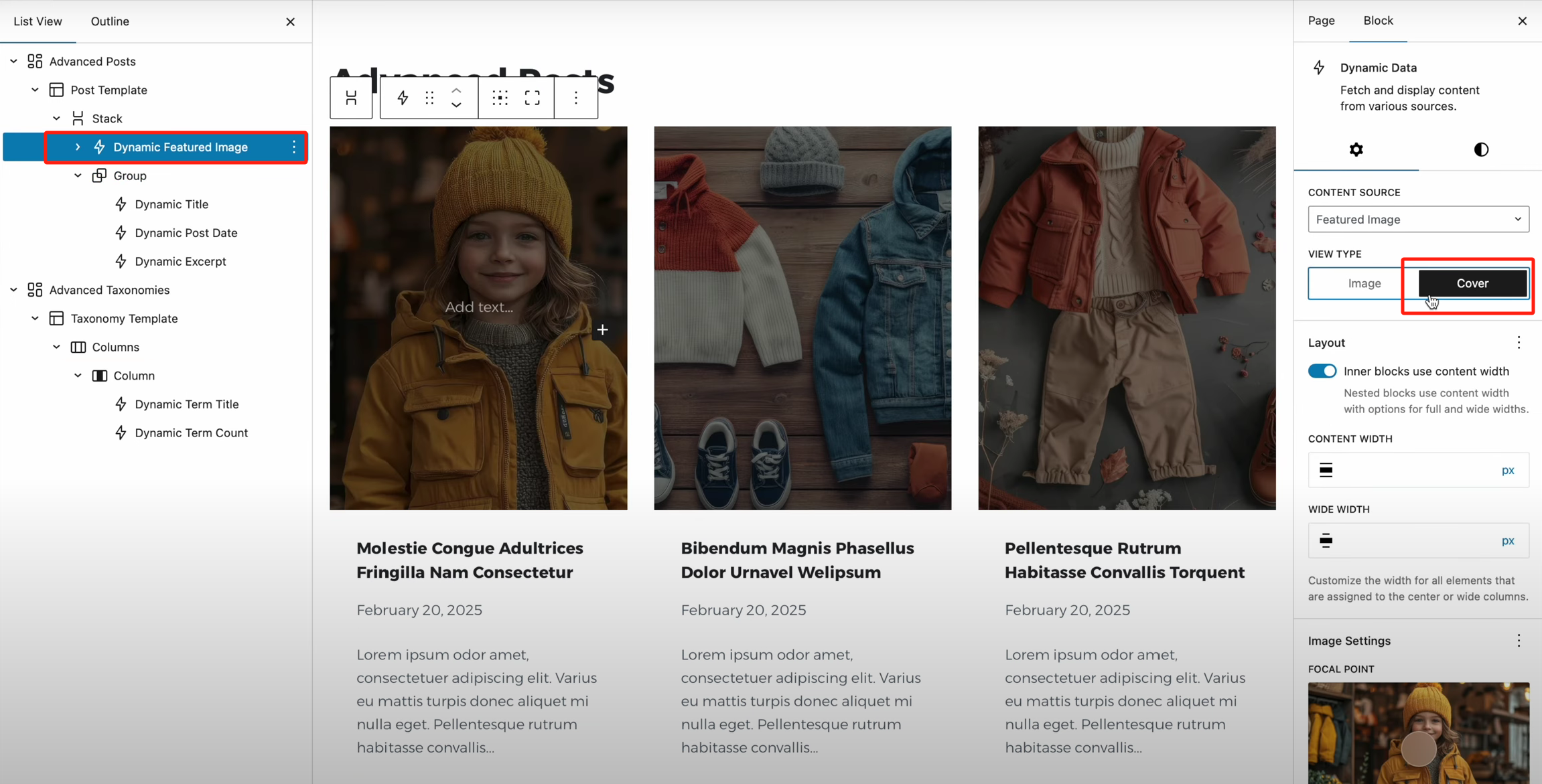Image resolution: width=1542 pixels, height=784 pixels.
Task: Open block toolbar three-dot options menu
Action: pos(576,98)
